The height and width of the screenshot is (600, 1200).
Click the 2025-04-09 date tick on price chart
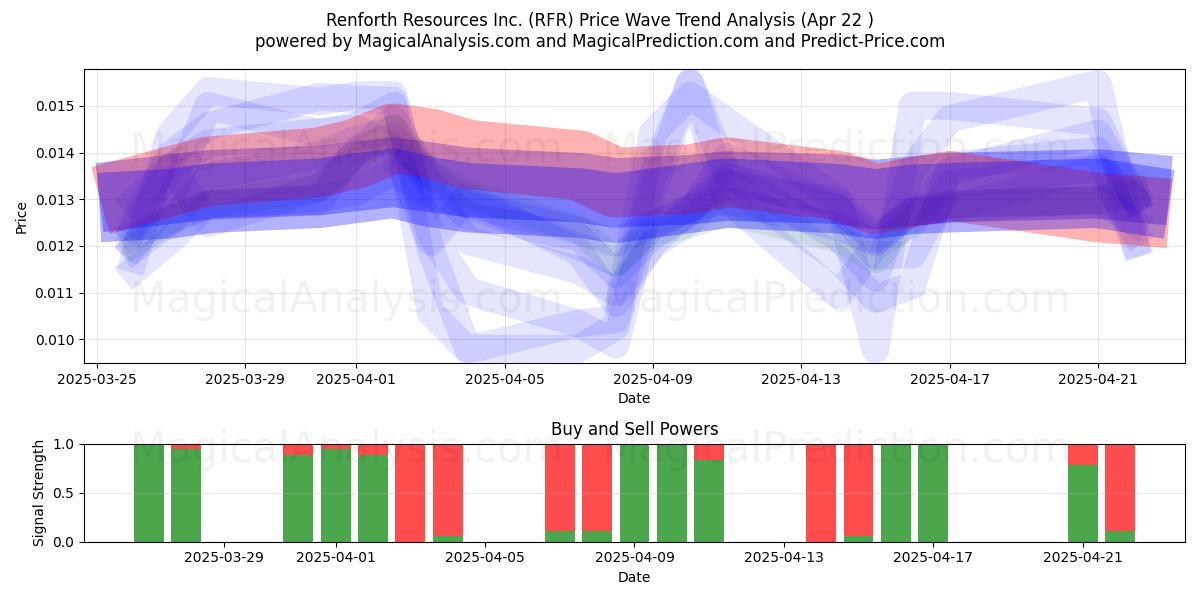click(x=653, y=379)
